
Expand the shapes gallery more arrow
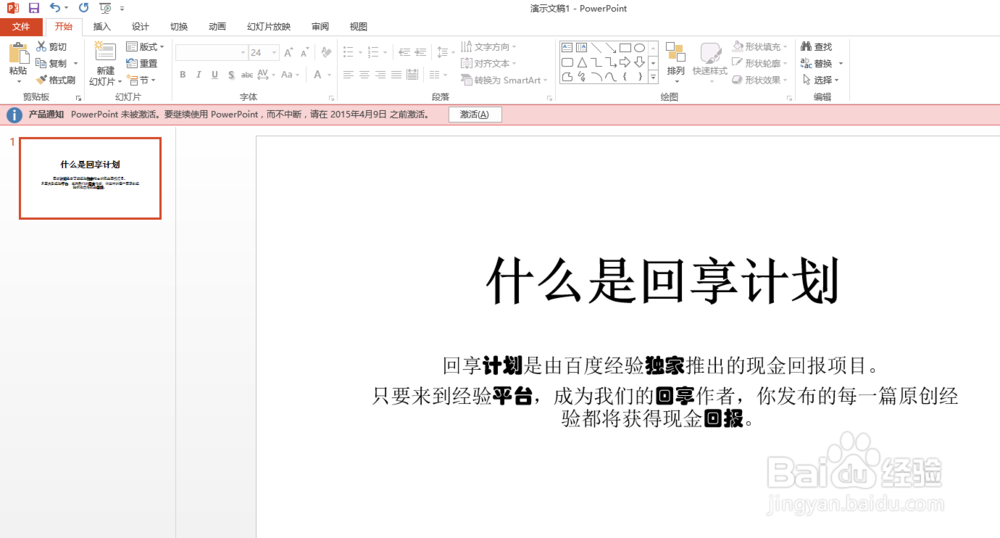(x=653, y=77)
